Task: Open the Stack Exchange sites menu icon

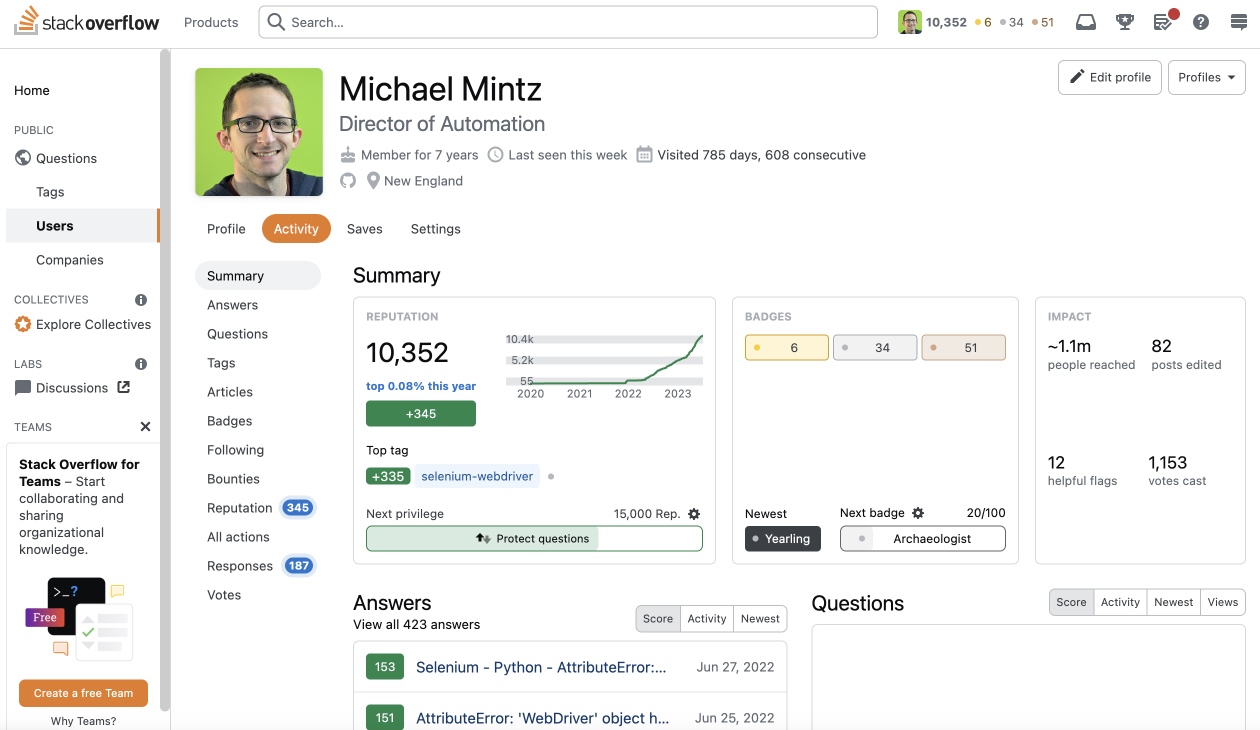Action: tap(1239, 22)
